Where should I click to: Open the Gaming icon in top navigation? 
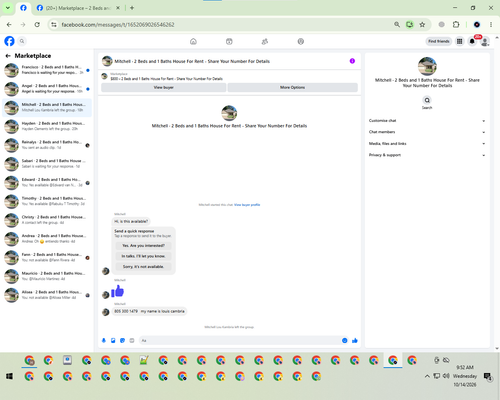301,41
